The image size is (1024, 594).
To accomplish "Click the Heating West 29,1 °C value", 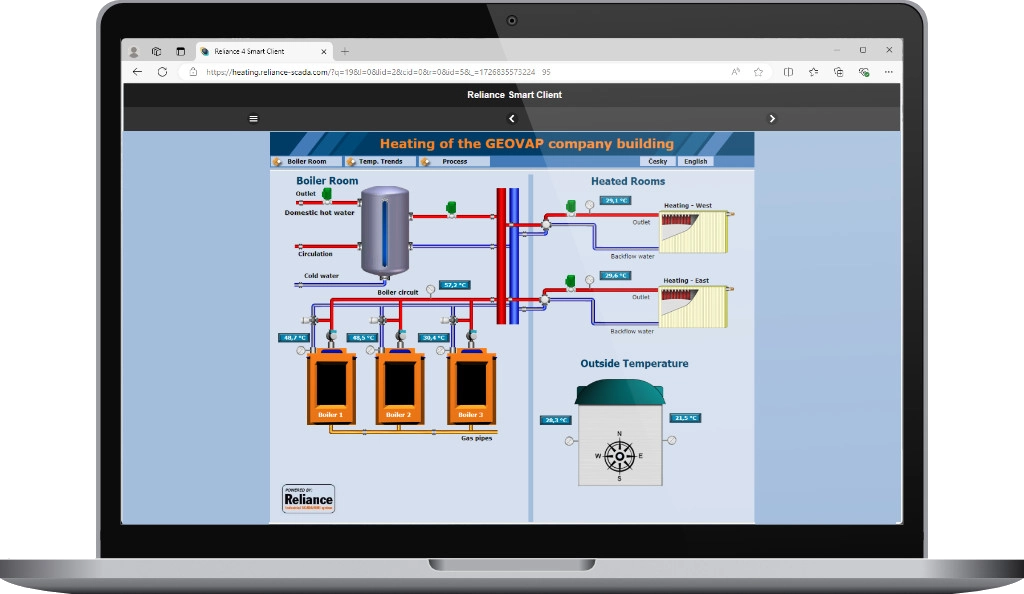I will [x=615, y=200].
